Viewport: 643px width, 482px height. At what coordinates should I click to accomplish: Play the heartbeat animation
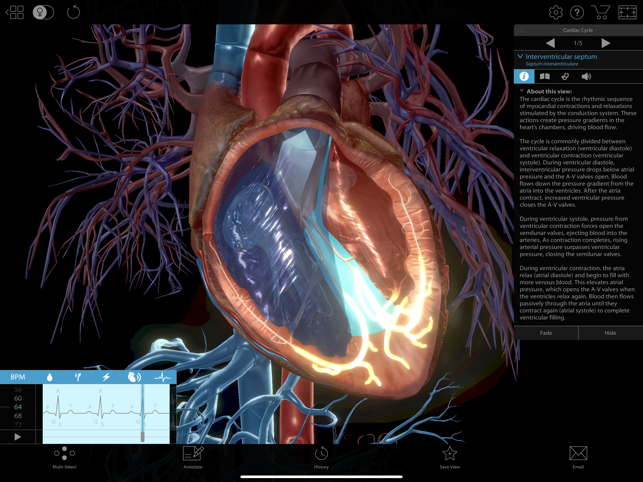17,437
